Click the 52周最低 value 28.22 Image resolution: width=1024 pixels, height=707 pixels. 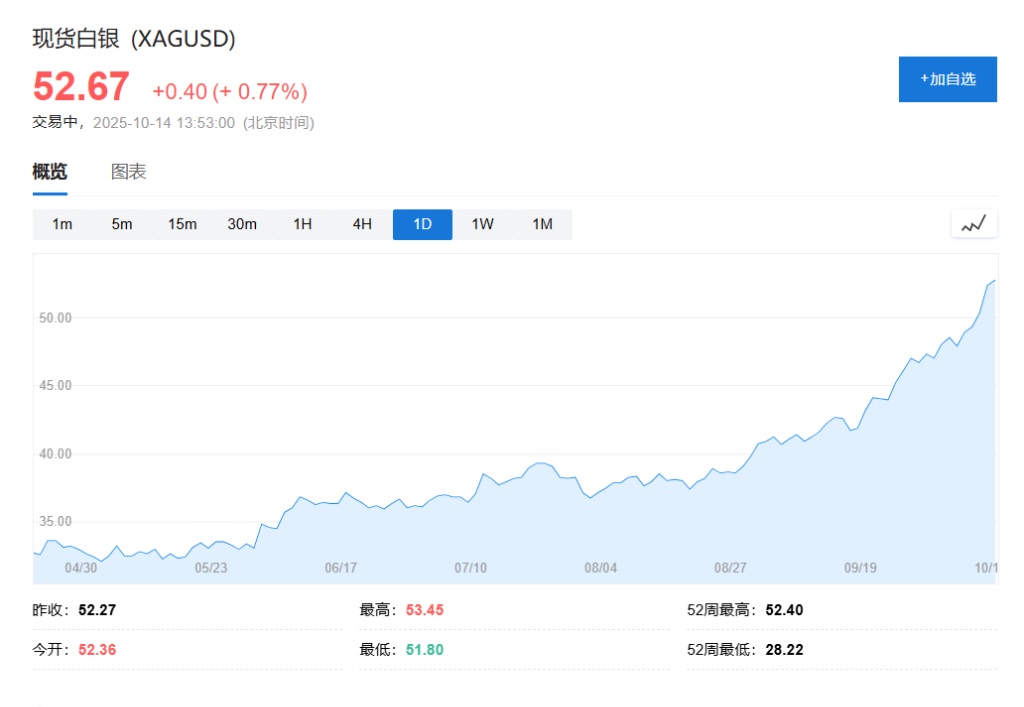[x=784, y=650]
